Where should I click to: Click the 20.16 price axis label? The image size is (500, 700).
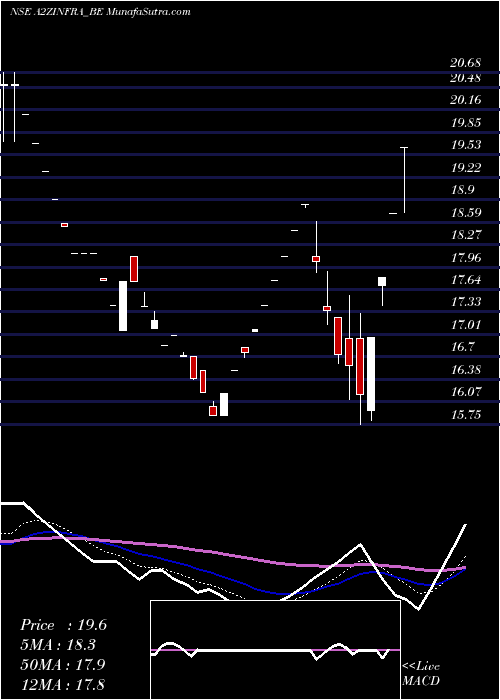tap(465, 100)
